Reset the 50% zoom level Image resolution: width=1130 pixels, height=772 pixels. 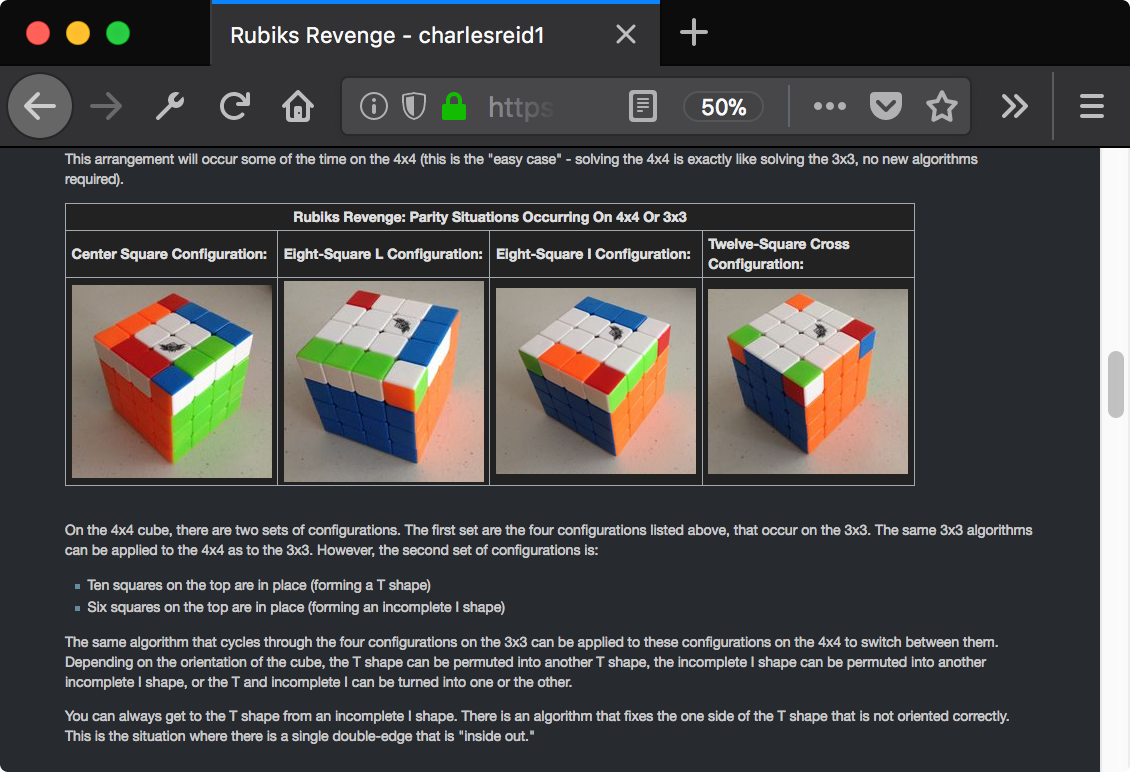tap(724, 107)
